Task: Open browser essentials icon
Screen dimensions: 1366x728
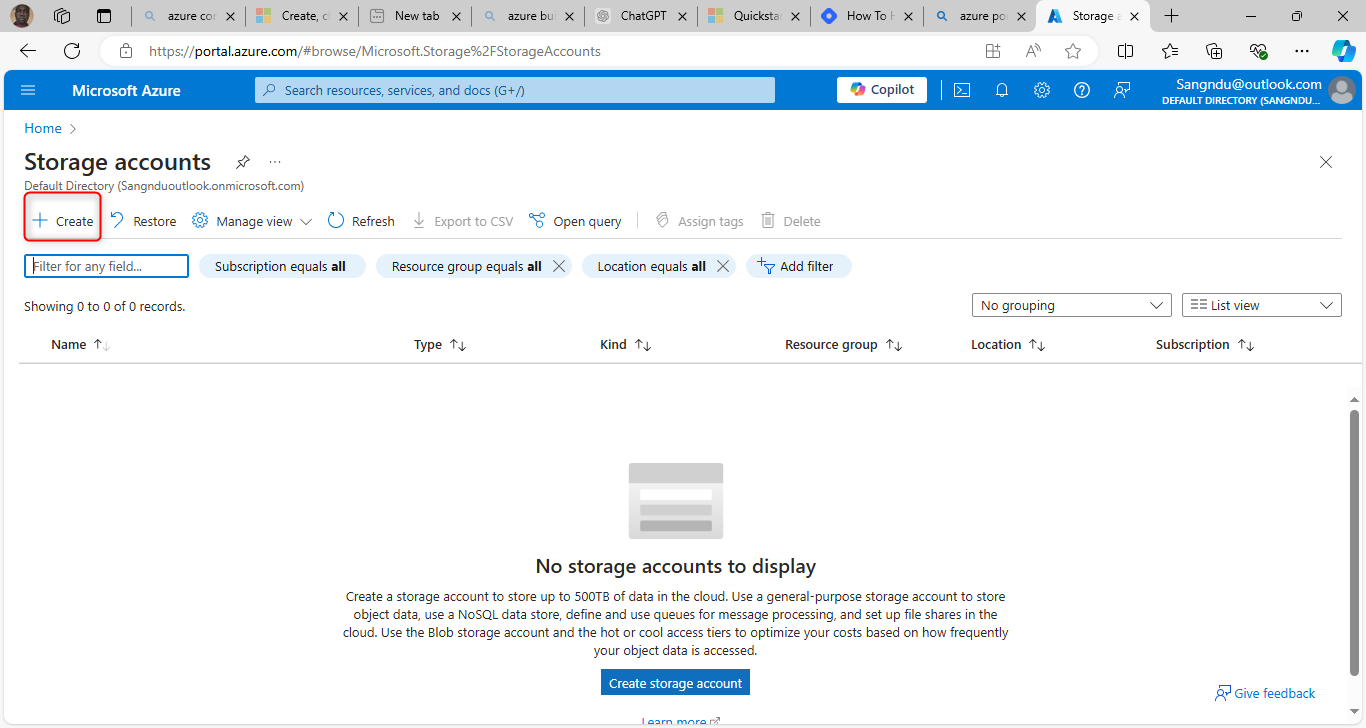Action: coord(1258,51)
